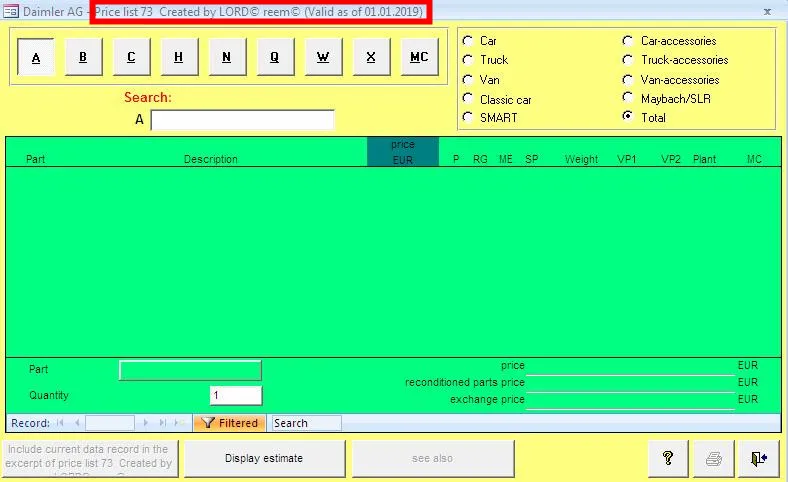788x482 pixels.
Task: Select the MC tab button
Action: coord(419,57)
